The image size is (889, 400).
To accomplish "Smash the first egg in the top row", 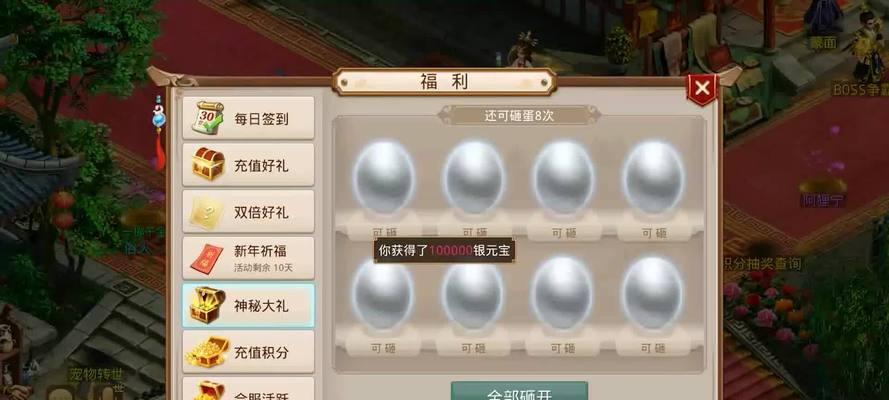I will tap(384, 177).
